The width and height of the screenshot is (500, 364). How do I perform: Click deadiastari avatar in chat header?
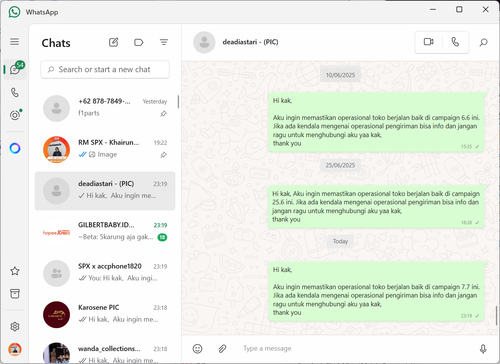coord(204,42)
